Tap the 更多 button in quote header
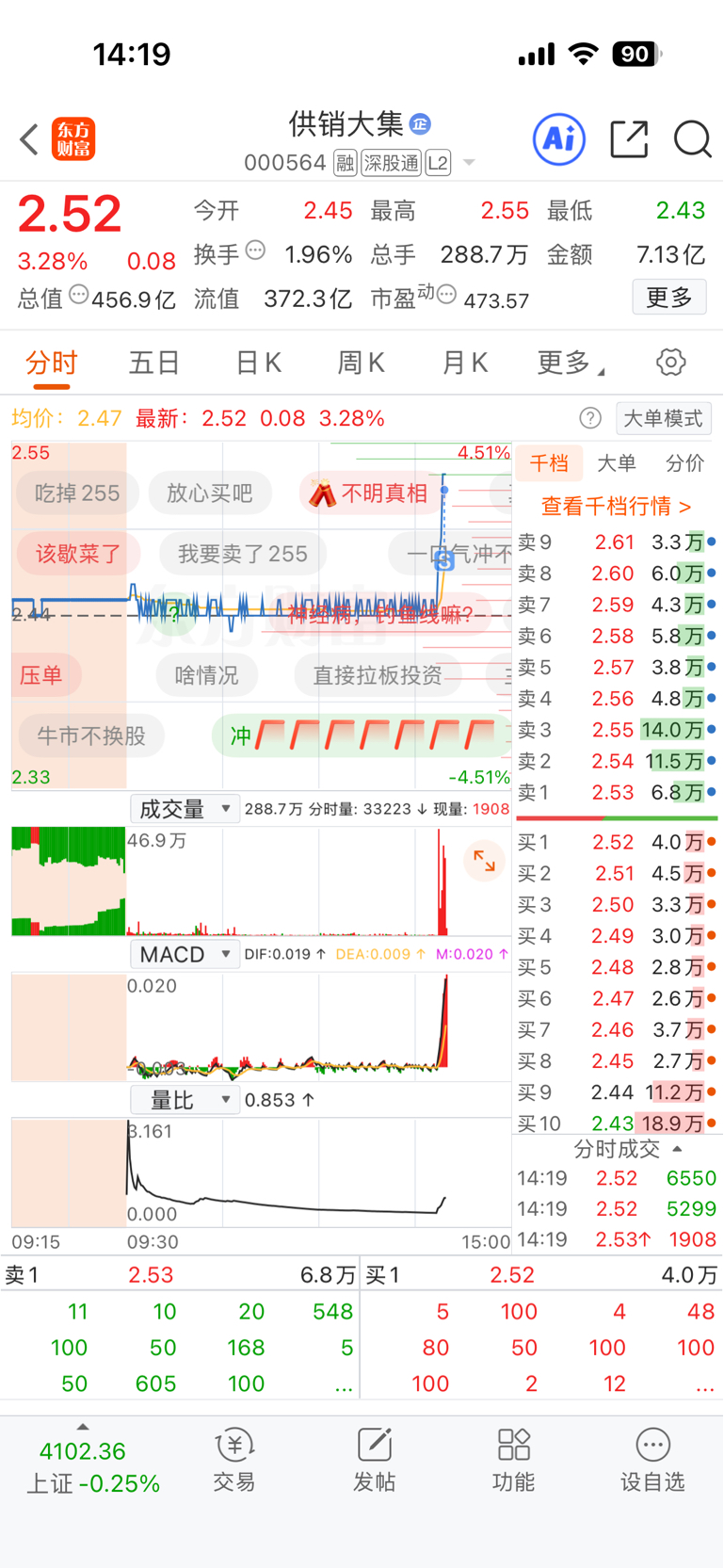The width and height of the screenshot is (724, 1568). pyautogui.click(x=669, y=298)
